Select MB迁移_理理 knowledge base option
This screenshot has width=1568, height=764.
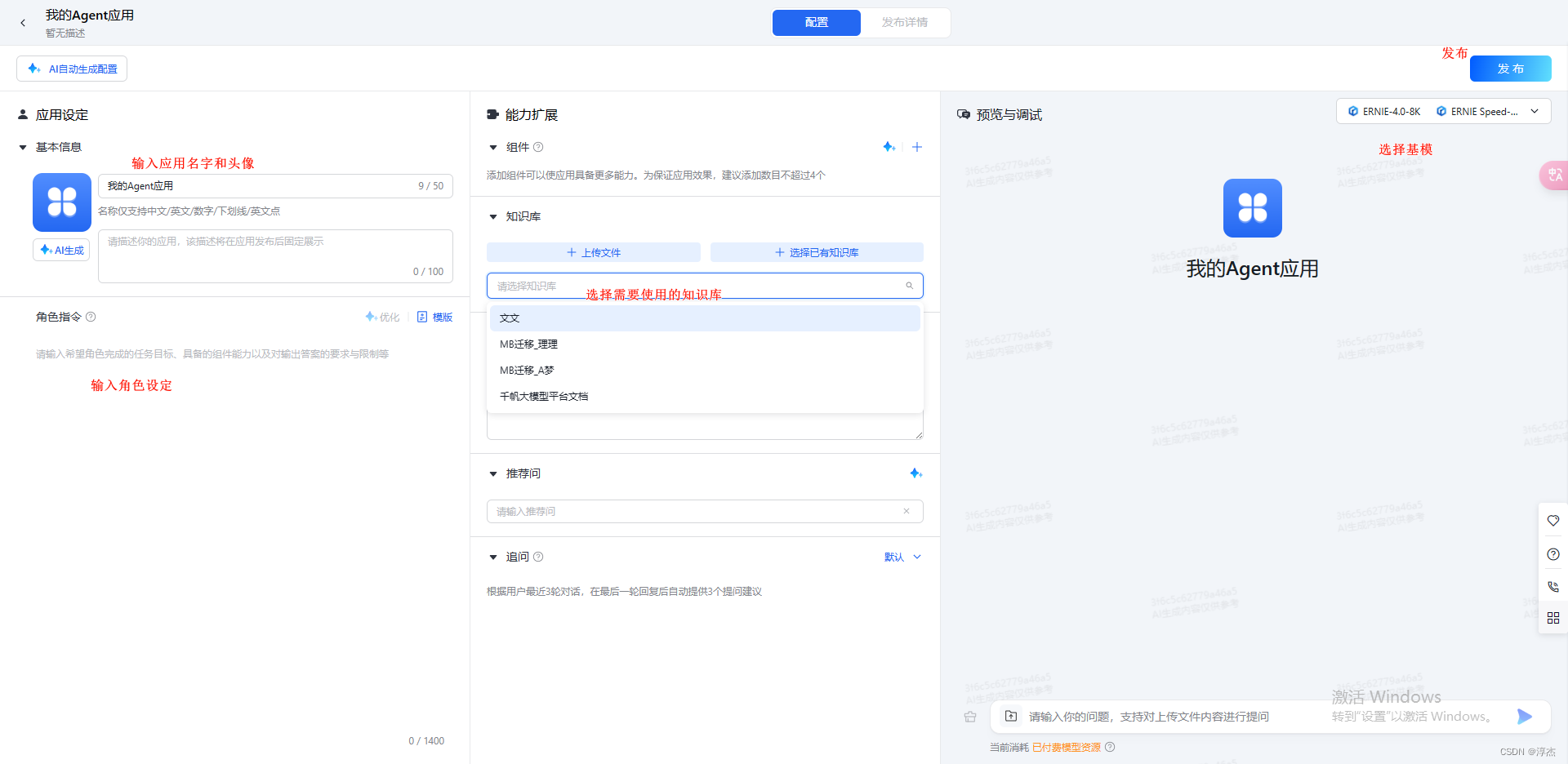point(705,344)
